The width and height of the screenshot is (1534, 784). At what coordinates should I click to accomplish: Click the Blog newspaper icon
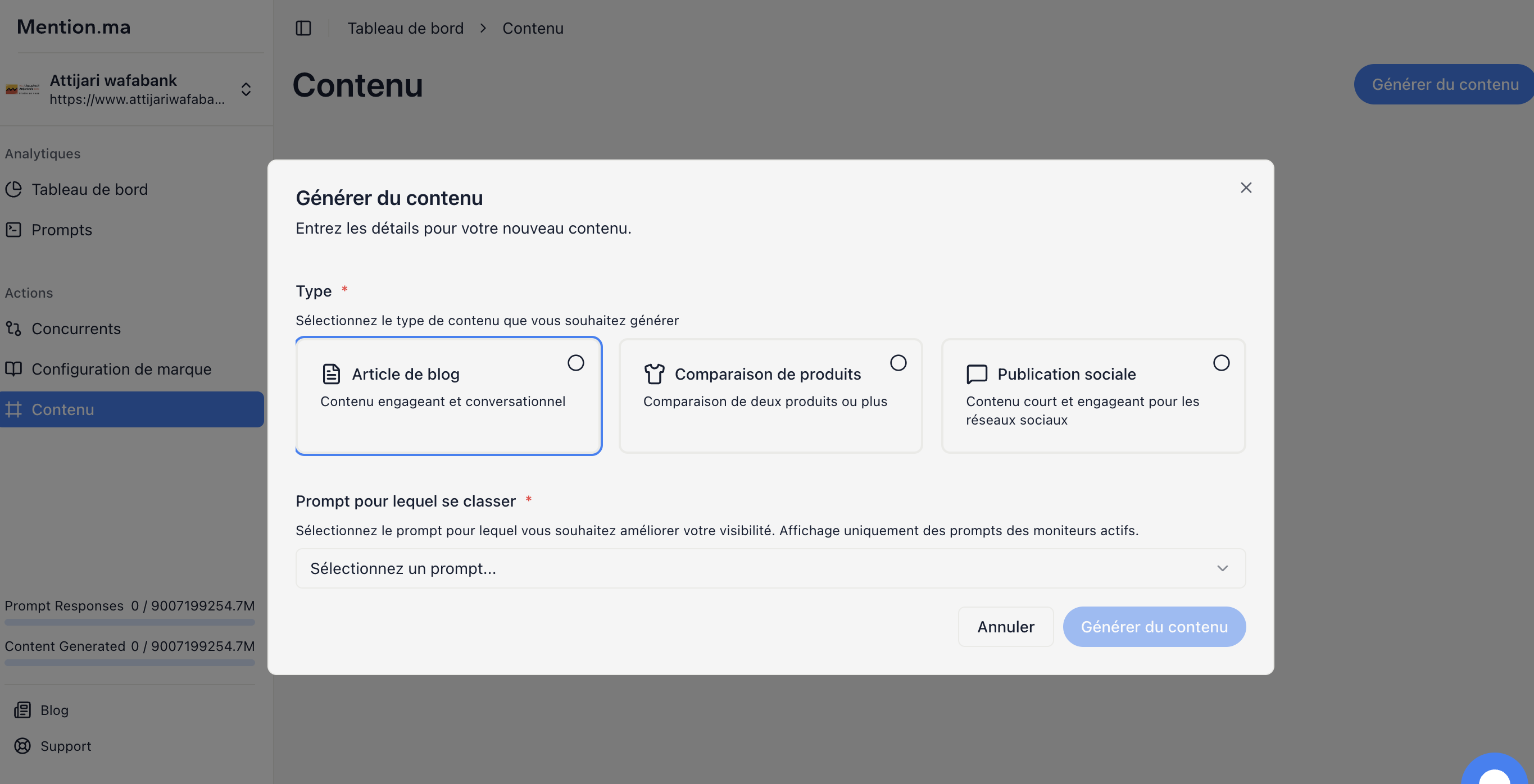coord(22,710)
